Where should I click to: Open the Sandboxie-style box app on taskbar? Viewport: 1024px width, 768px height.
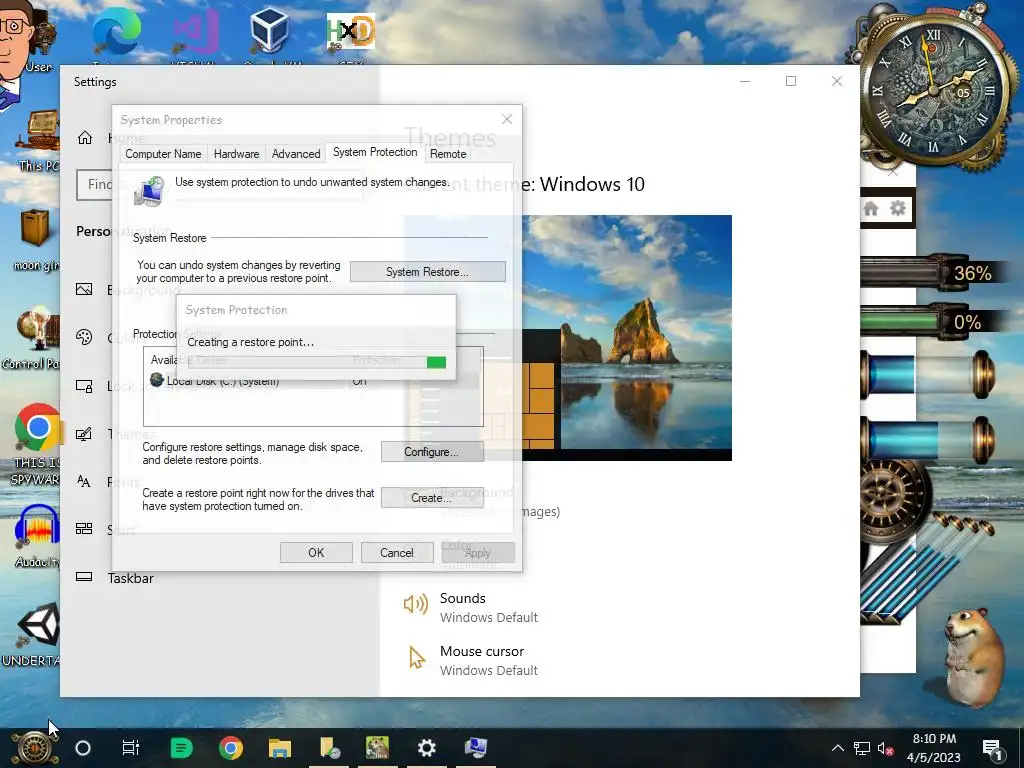[377, 748]
